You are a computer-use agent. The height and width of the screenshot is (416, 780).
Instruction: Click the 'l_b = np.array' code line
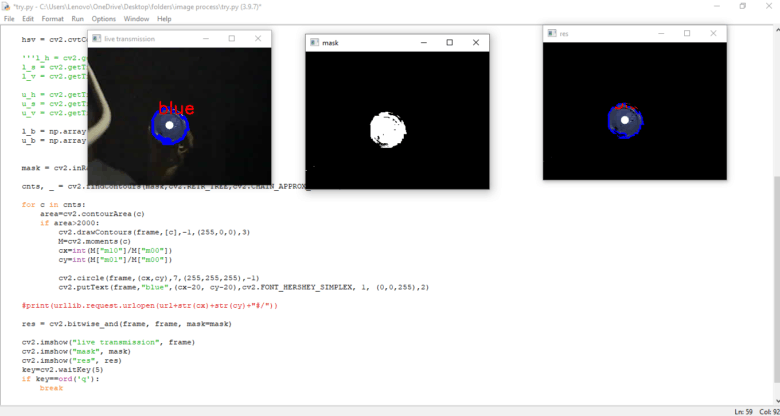[x=54, y=132]
